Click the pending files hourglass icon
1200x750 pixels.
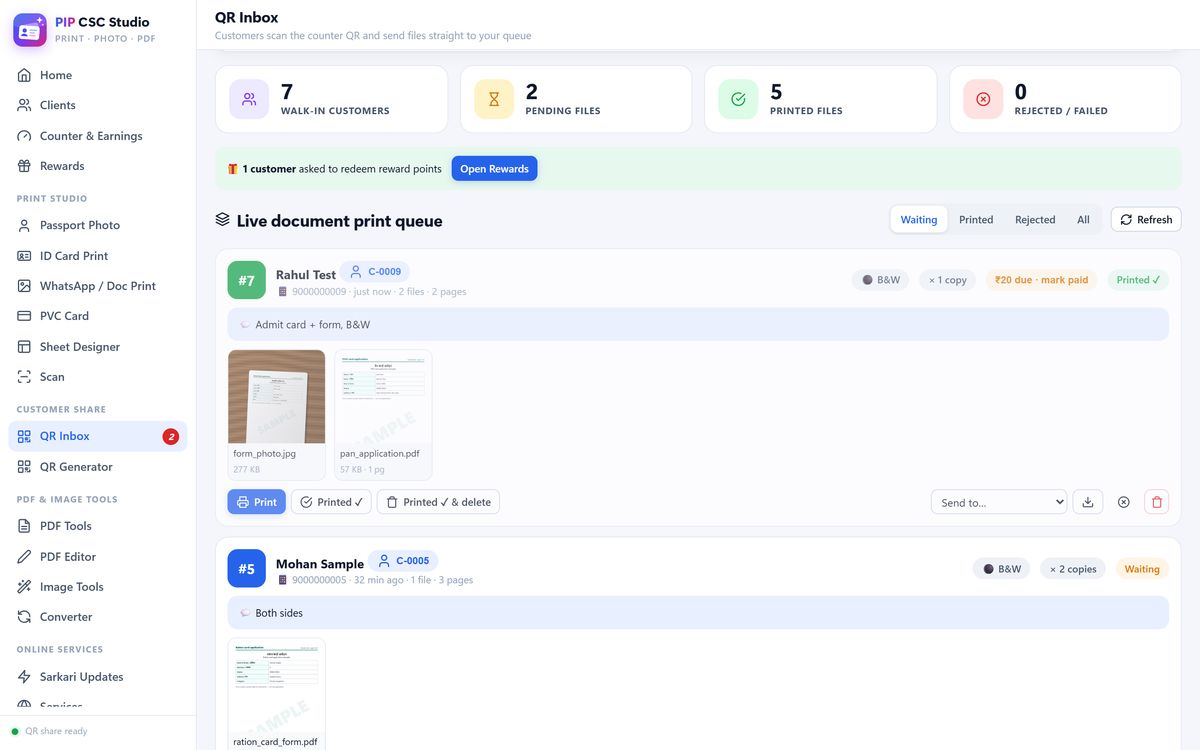pos(494,99)
